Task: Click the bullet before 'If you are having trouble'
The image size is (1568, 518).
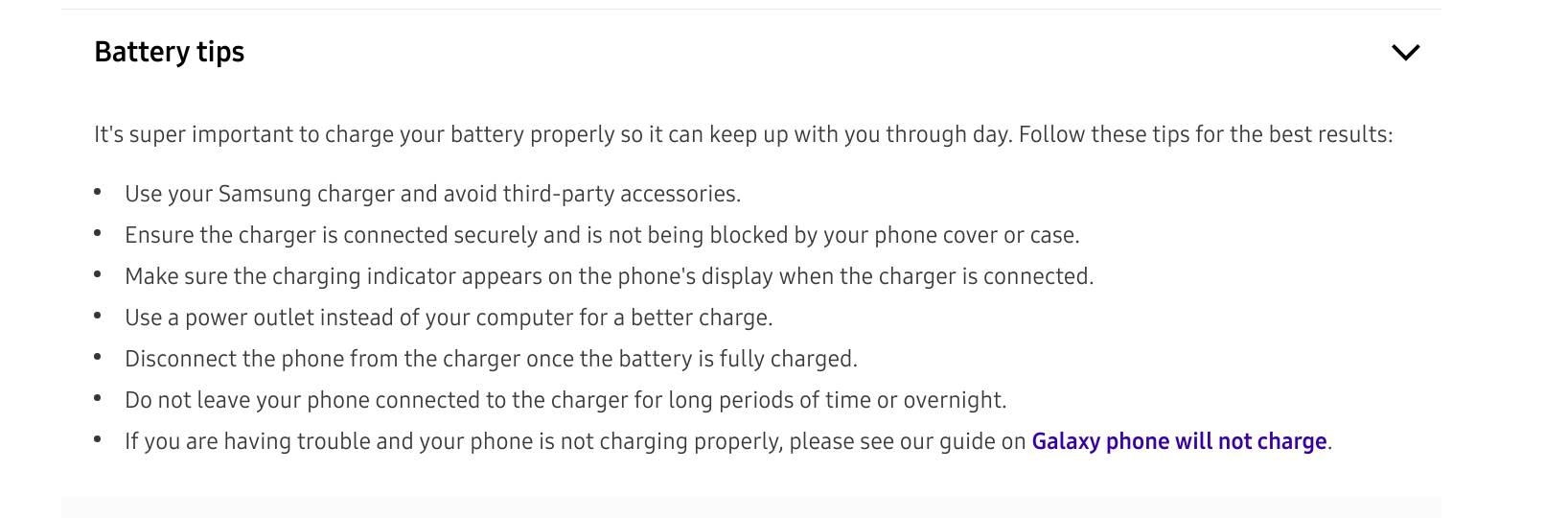Action: [98, 440]
